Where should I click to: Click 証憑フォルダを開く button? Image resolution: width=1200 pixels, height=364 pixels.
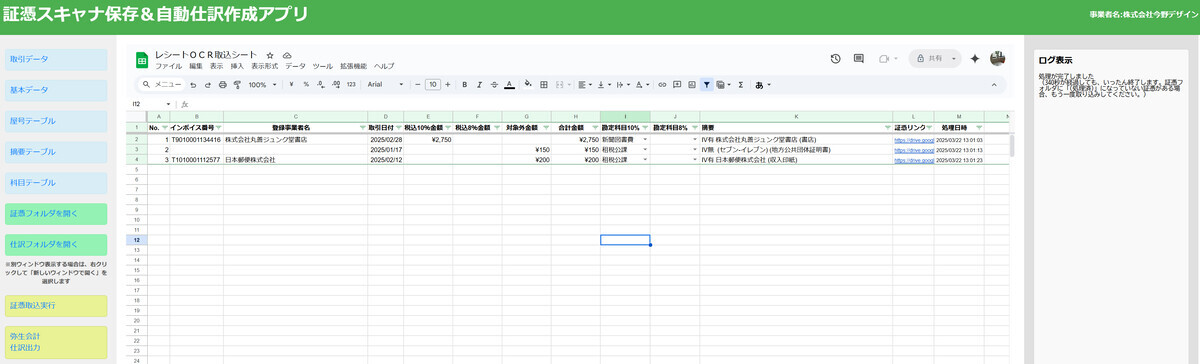(56, 213)
